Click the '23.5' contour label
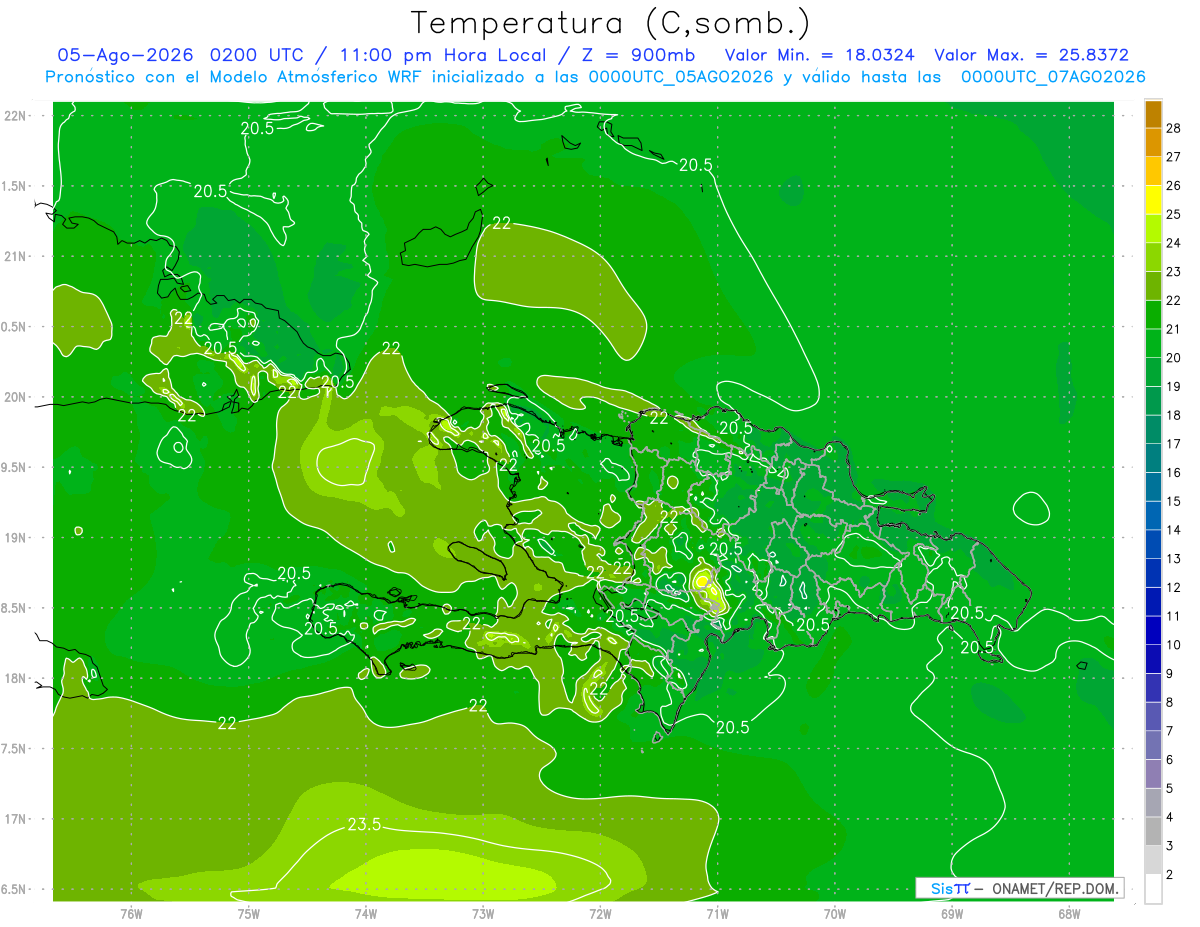Screen dimensions: 1200x927 click(x=363, y=825)
